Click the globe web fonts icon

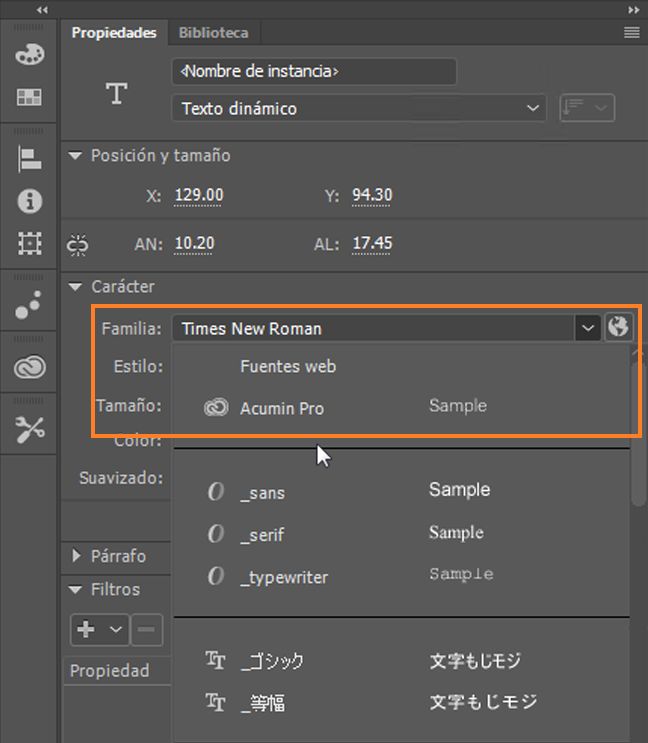pyautogui.click(x=618, y=327)
